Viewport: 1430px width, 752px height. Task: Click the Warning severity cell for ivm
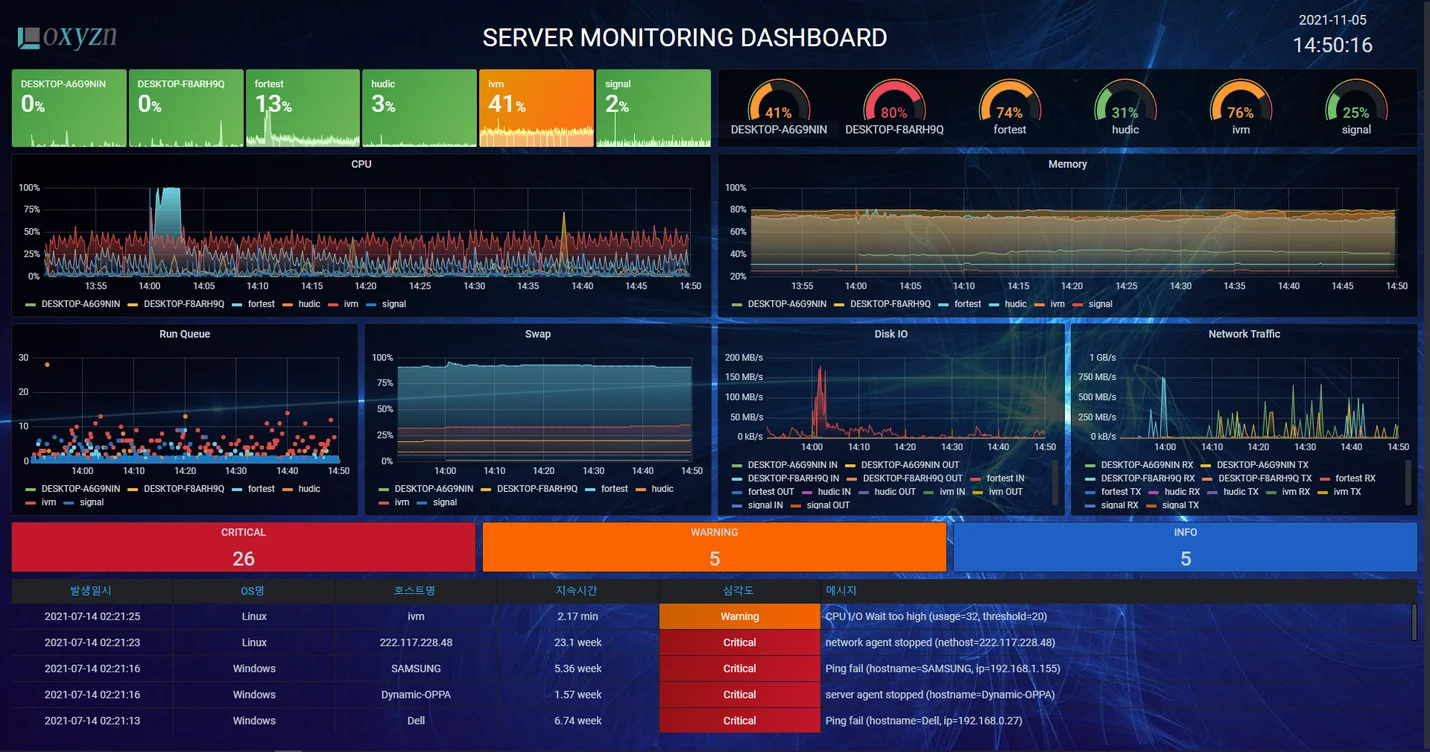[740, 617]
